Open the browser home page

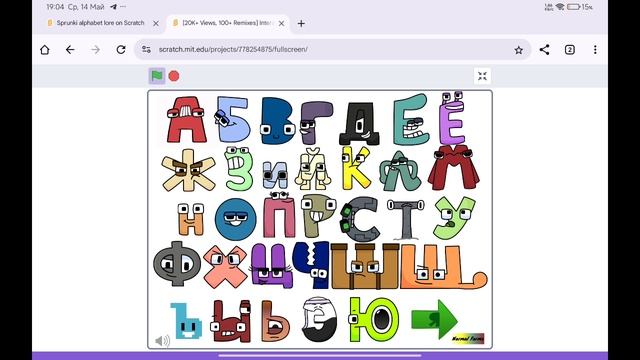pos(45,50)
